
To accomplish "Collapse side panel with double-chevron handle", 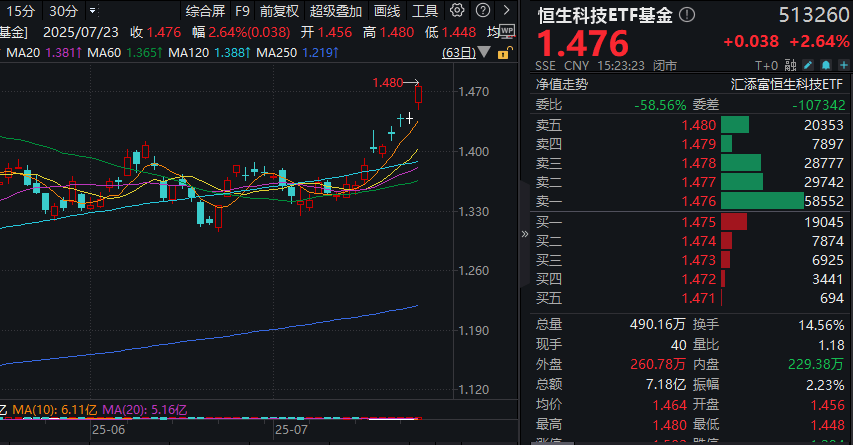I will (x=524, y=234).
